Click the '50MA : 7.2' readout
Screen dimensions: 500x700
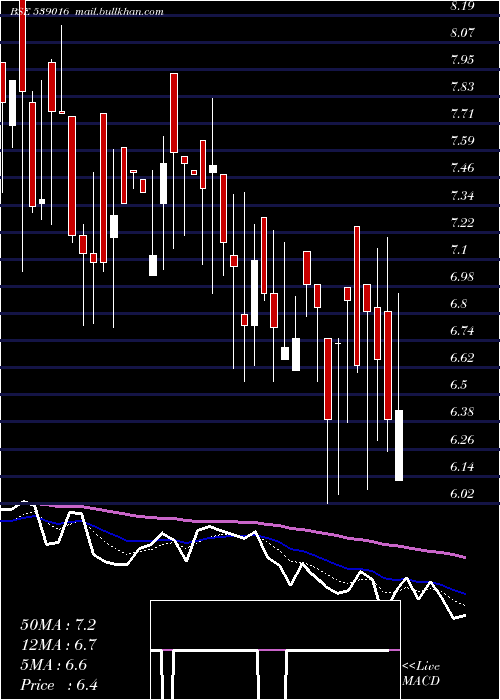tap(58, 625)
